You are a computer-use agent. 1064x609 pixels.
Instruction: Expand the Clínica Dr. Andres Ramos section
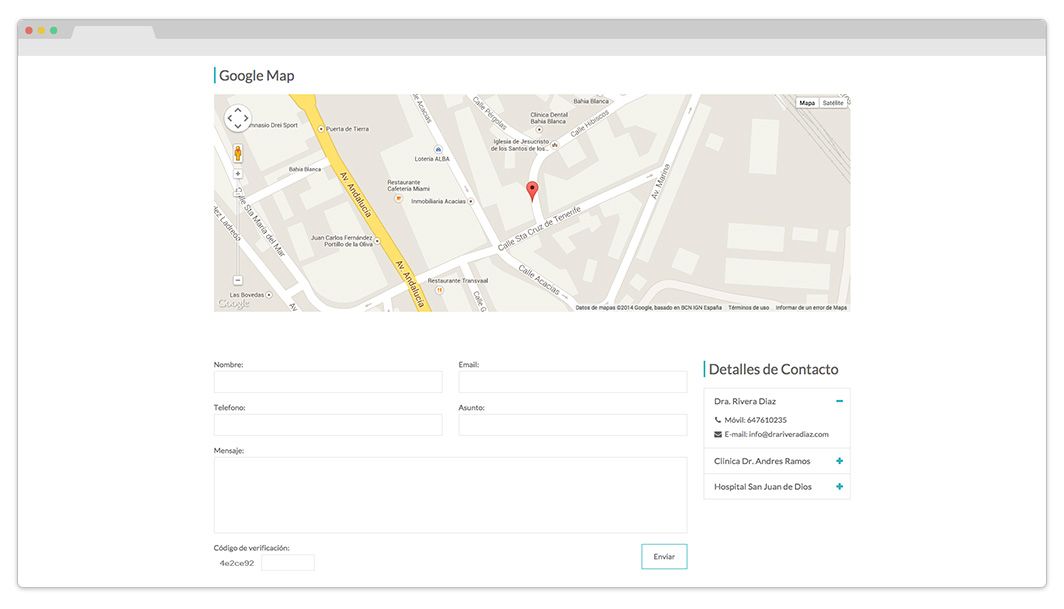click(839, 461)
